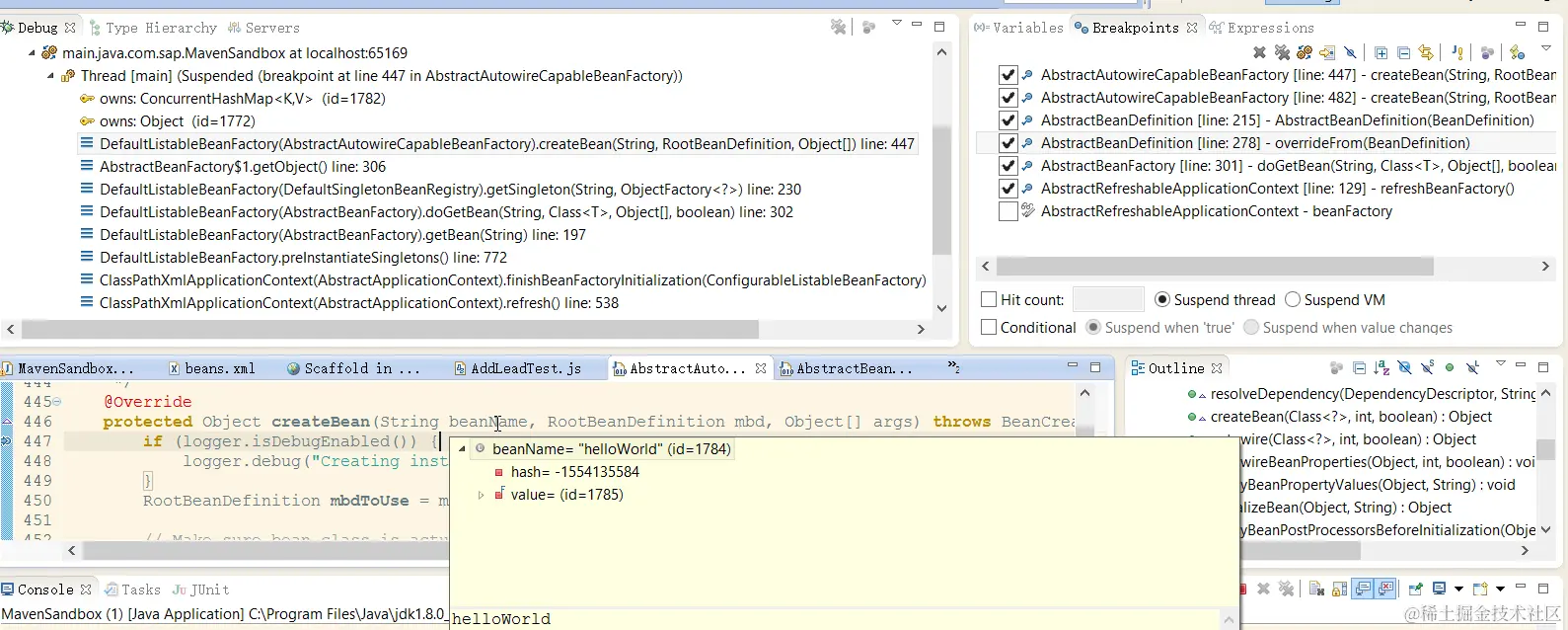Uncheck AbstractBeanDefinition line 278 breakpoint
Screen dimensions: 1568x630
(1008, 143)
